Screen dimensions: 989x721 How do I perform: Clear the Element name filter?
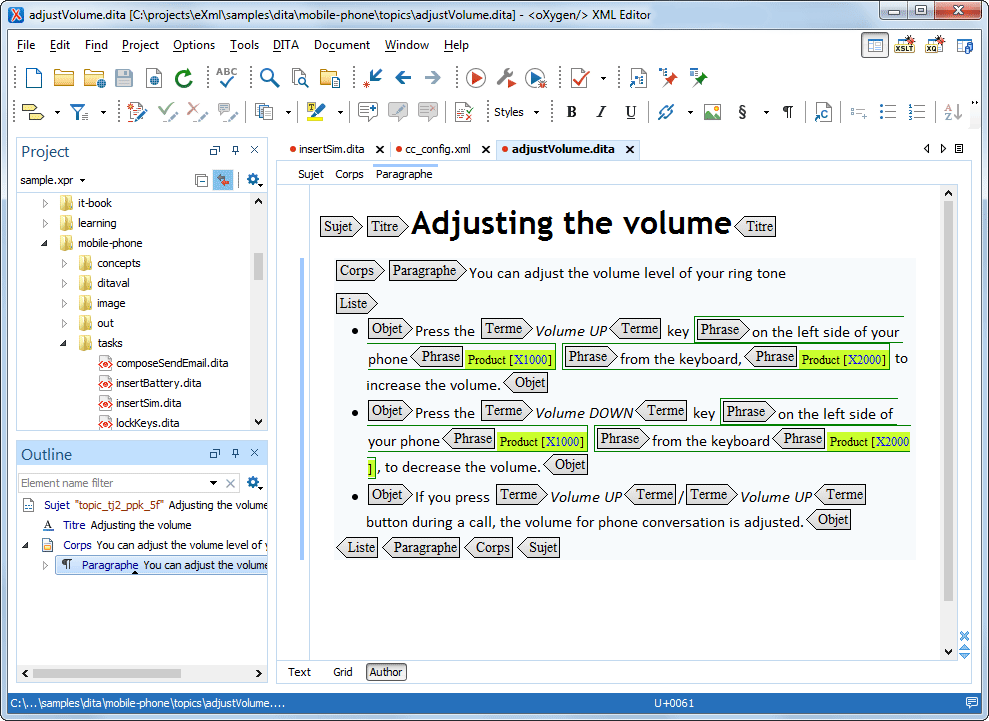click(230, 483)
